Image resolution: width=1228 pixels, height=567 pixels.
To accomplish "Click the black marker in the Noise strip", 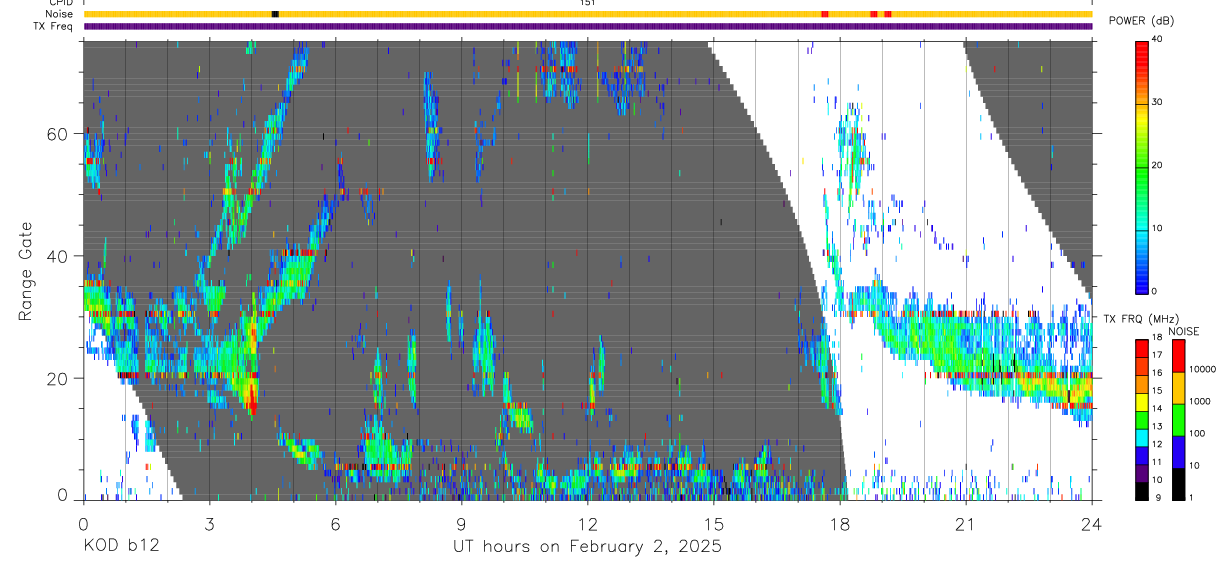I will [x=275, y=14].
